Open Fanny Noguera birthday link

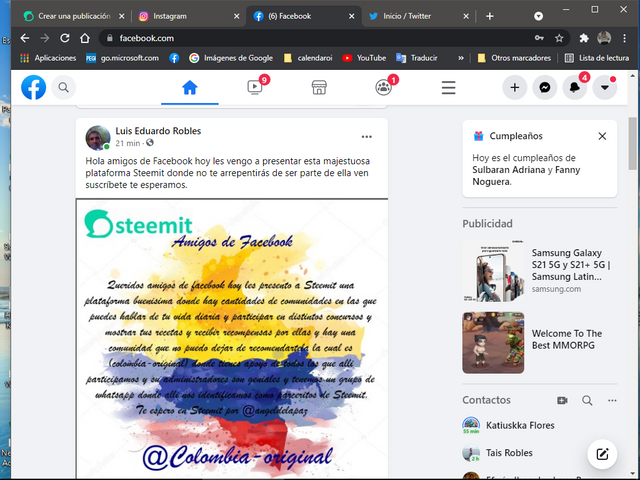click(527, 176)
